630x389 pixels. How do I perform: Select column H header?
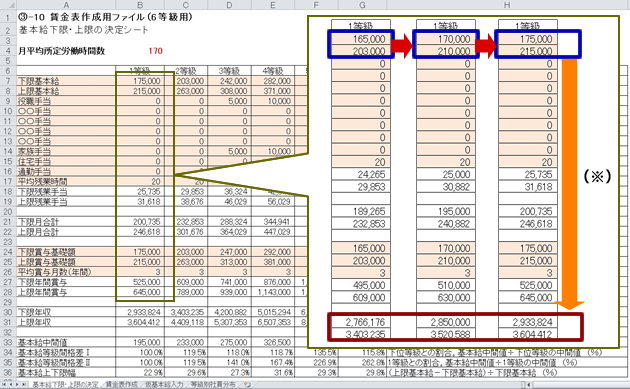(507, 5)
